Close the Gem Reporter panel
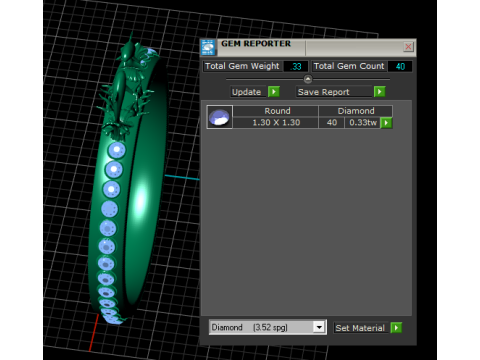 pyautogui.click(x=408, y=47)
